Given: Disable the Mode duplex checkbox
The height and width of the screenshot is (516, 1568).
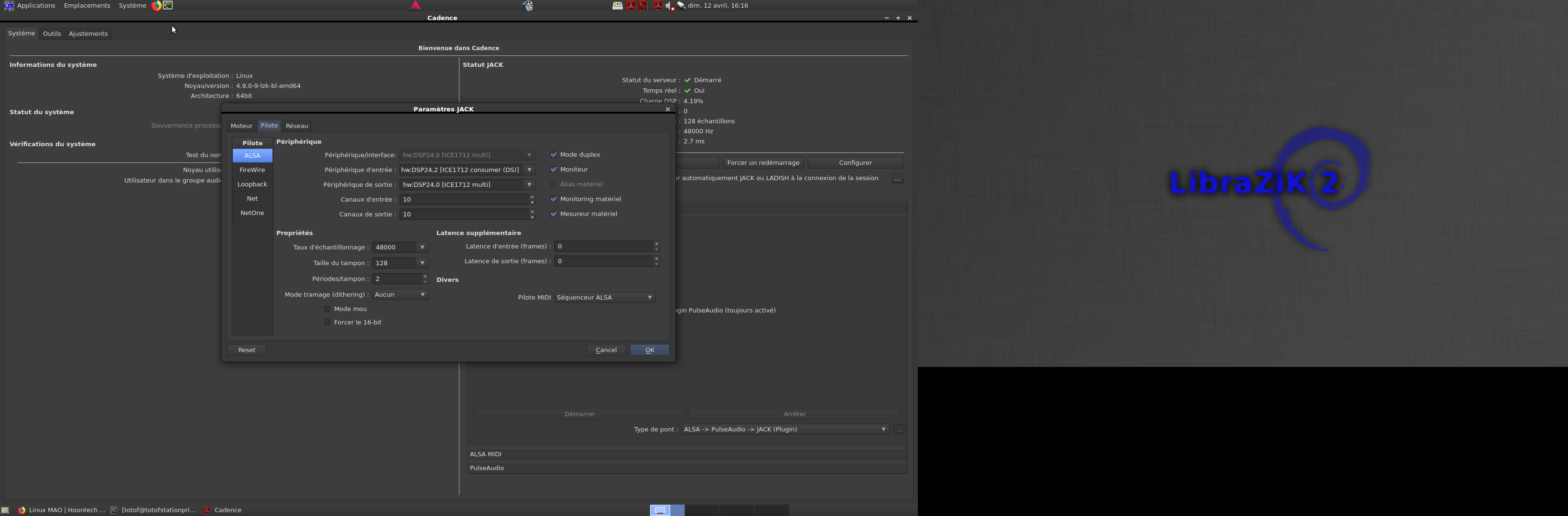Looking at the screenshot, I should (553, 155).
